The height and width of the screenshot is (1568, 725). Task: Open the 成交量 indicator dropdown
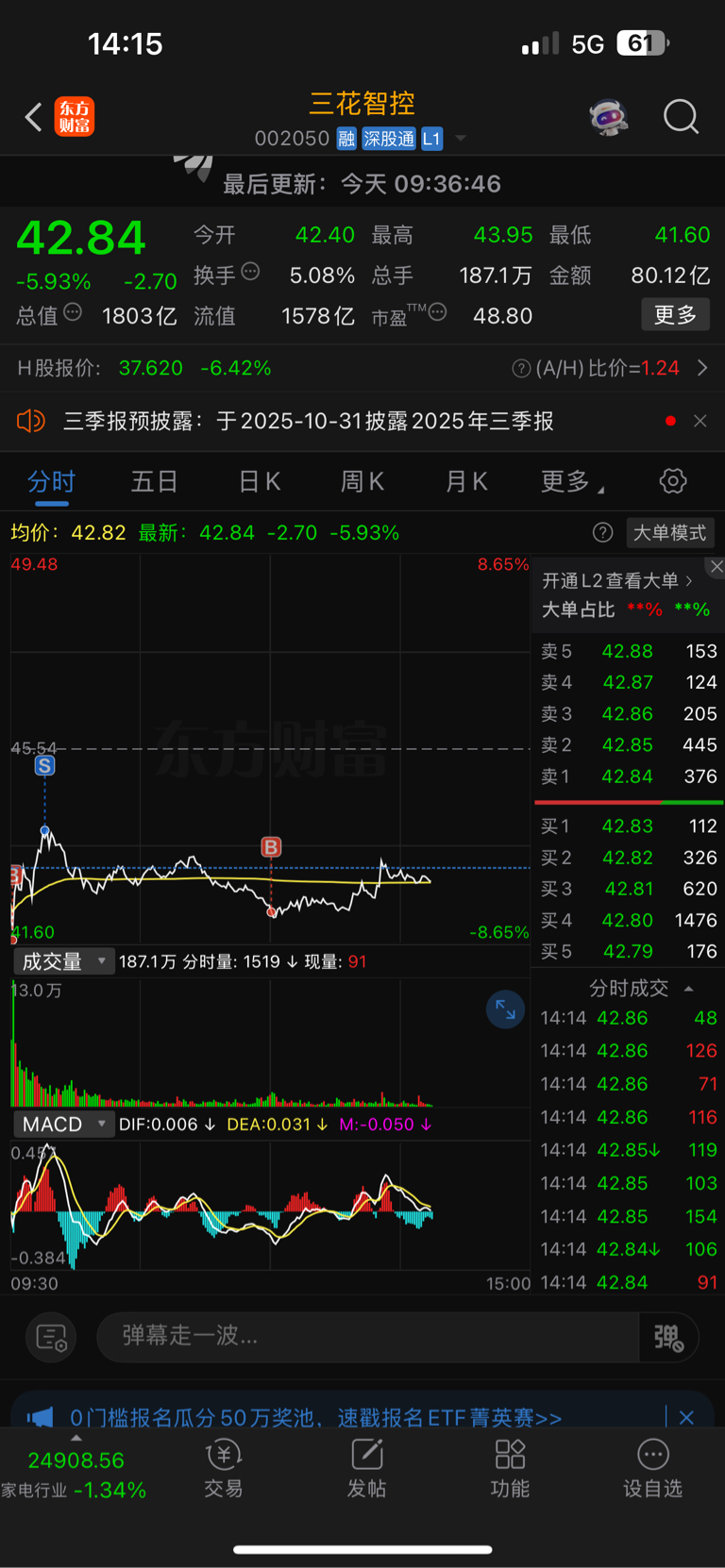tap(63, 962)
